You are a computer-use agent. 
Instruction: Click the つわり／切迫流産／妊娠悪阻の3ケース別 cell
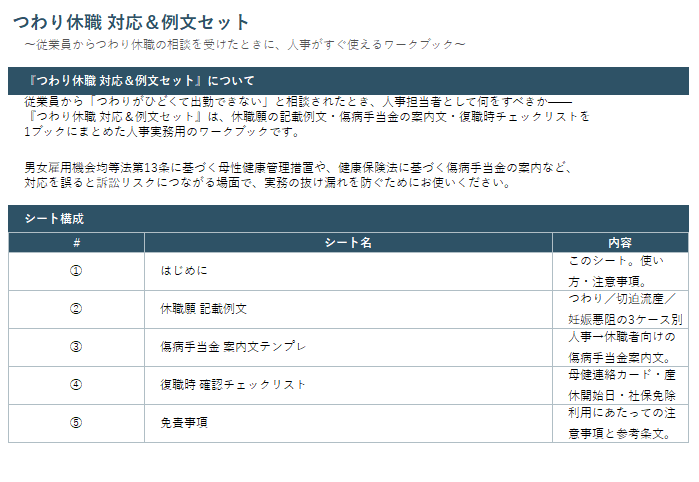[620, 309]
